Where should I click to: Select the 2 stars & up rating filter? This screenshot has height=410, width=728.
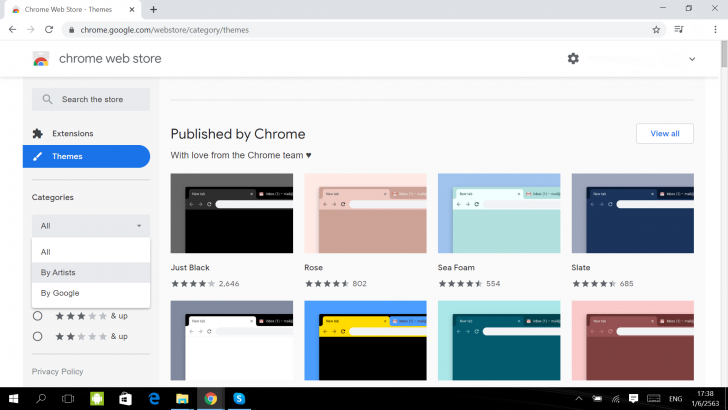pos(38,336)
